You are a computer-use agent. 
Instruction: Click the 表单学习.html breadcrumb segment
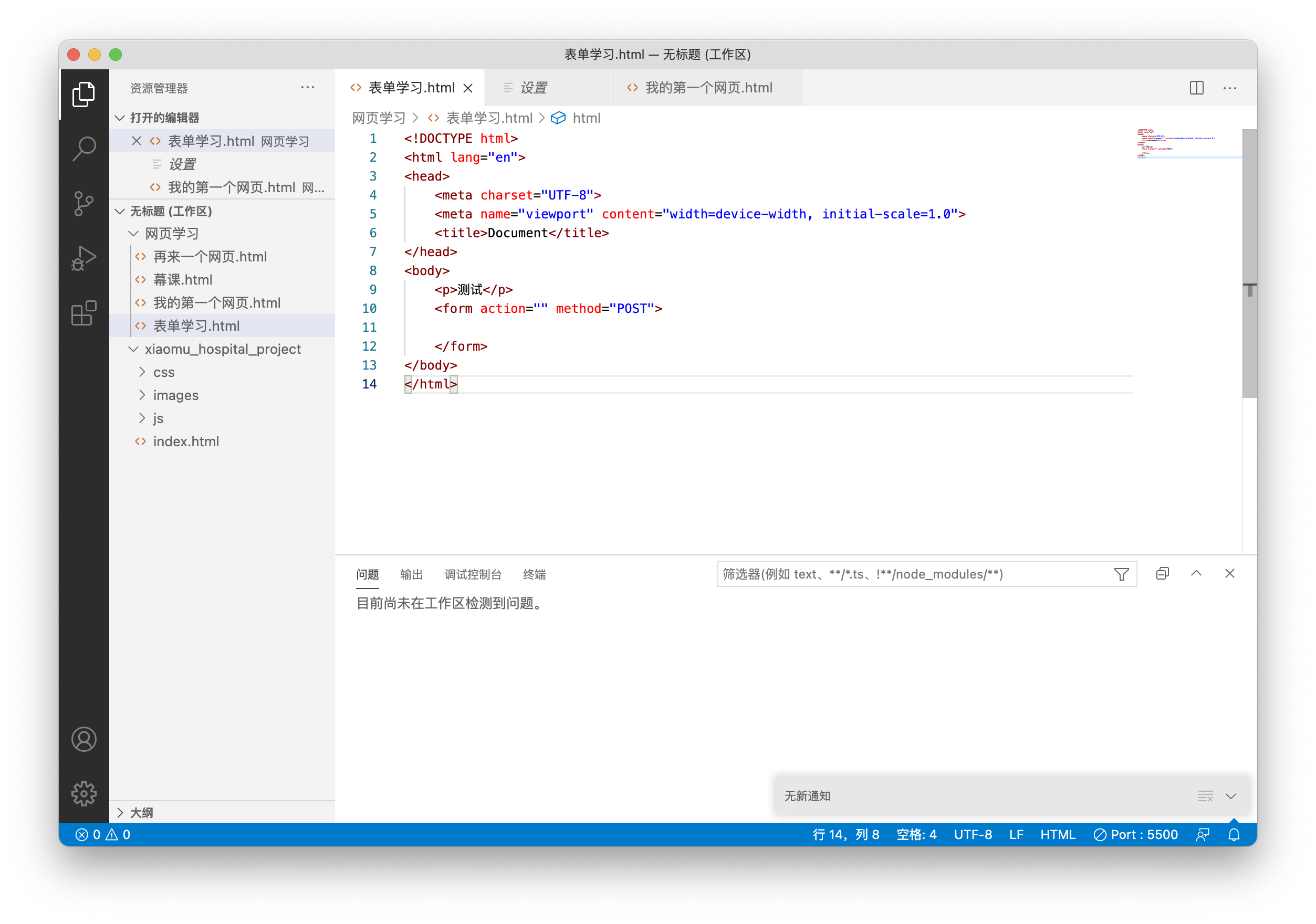tap(489, 118)
